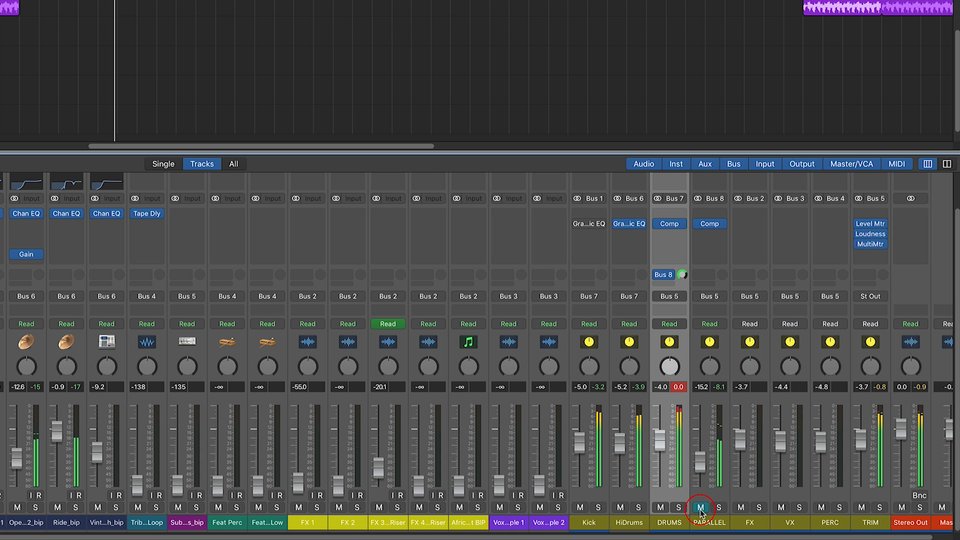The height and width of the screenshot is (540, 960).
Task: Click the percussion icon on Feat Perc strip
Action: (227, 342)
